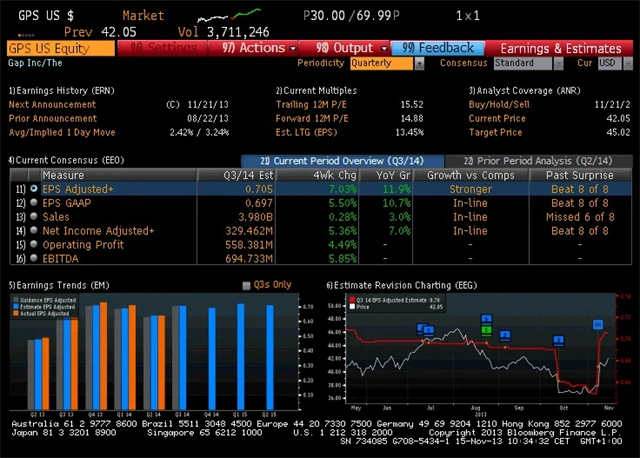Select the EPS Adjusted+ radio button

[x=34, y=188]
